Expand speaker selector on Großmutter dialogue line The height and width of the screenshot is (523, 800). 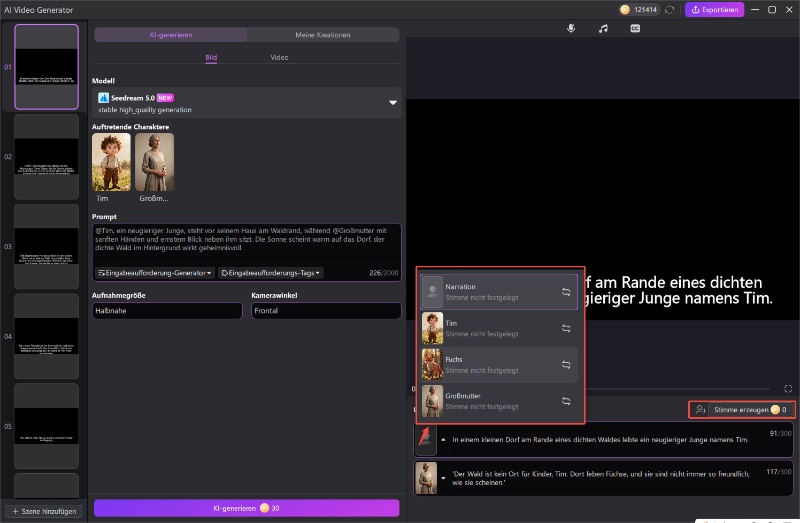[443, 477]
